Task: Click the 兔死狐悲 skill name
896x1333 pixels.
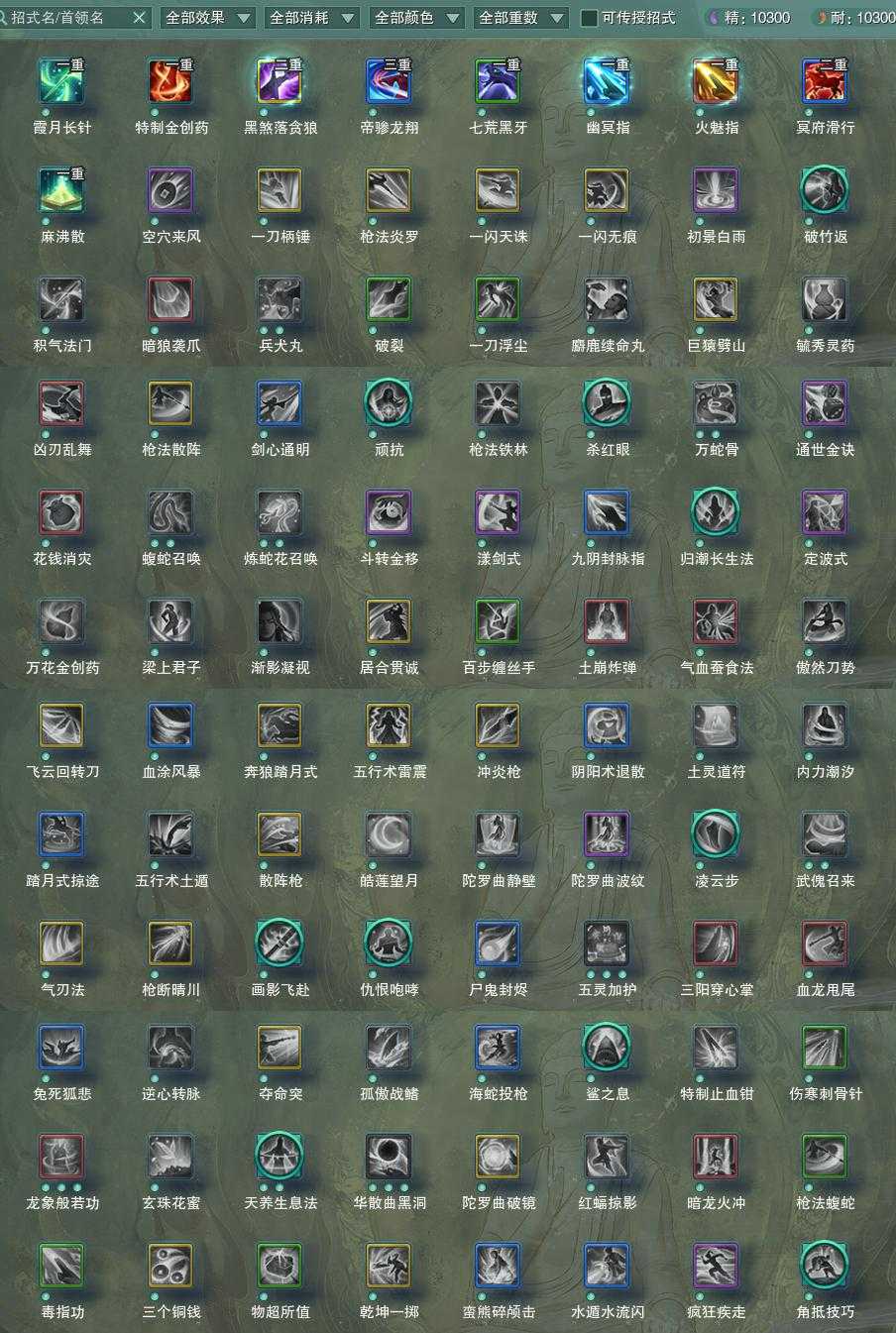Action: point(62,1093)
